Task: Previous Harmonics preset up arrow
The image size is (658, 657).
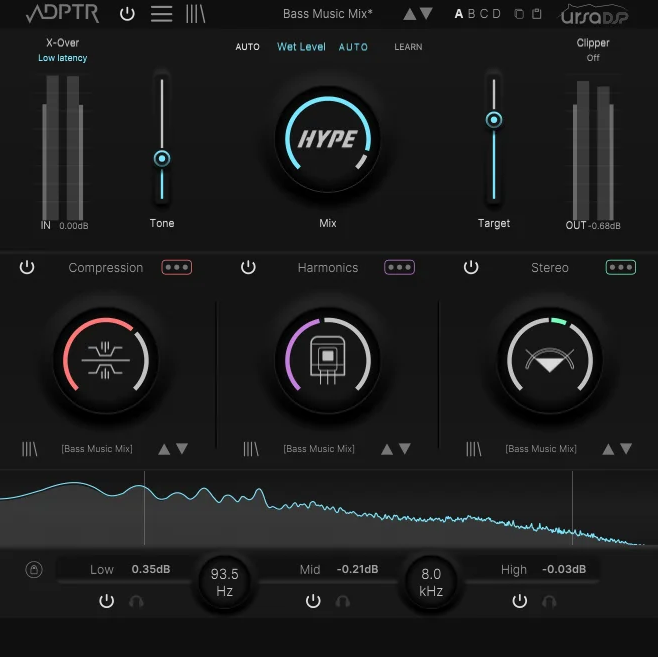Action: (387, 449)
